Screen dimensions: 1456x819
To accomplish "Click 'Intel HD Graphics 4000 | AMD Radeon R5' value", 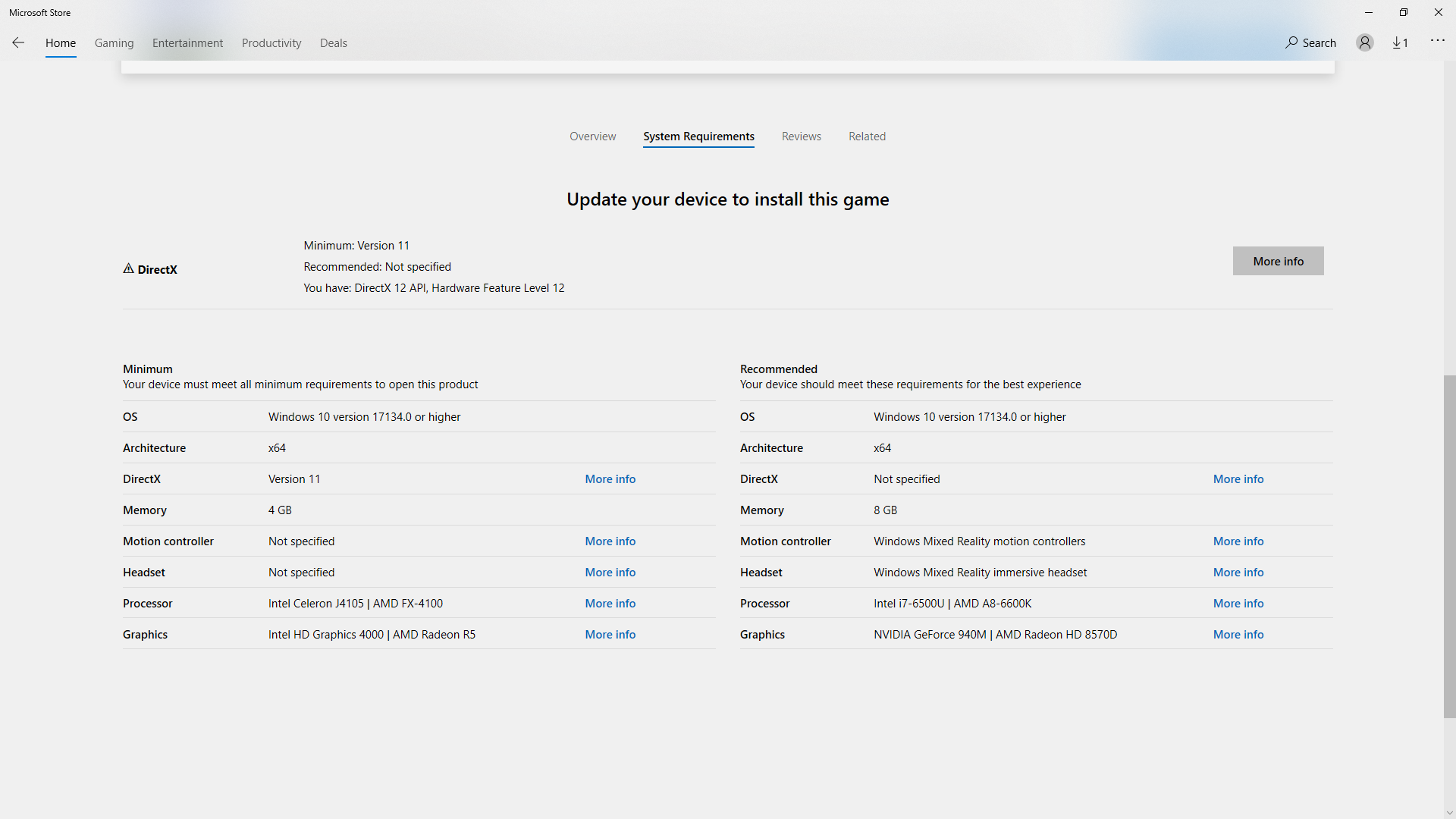I will (372, 635).
